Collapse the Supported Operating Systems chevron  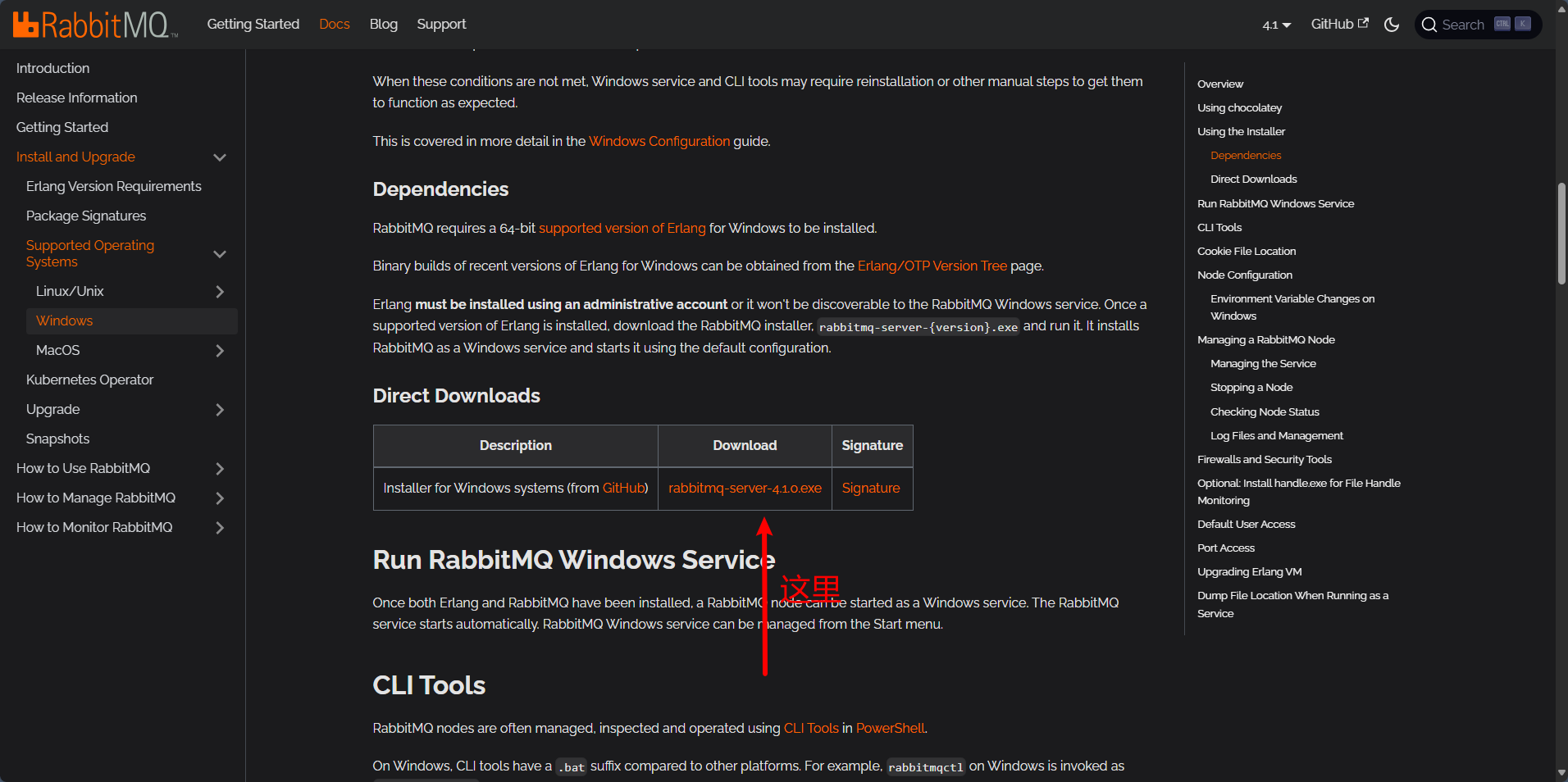point(220,253)
